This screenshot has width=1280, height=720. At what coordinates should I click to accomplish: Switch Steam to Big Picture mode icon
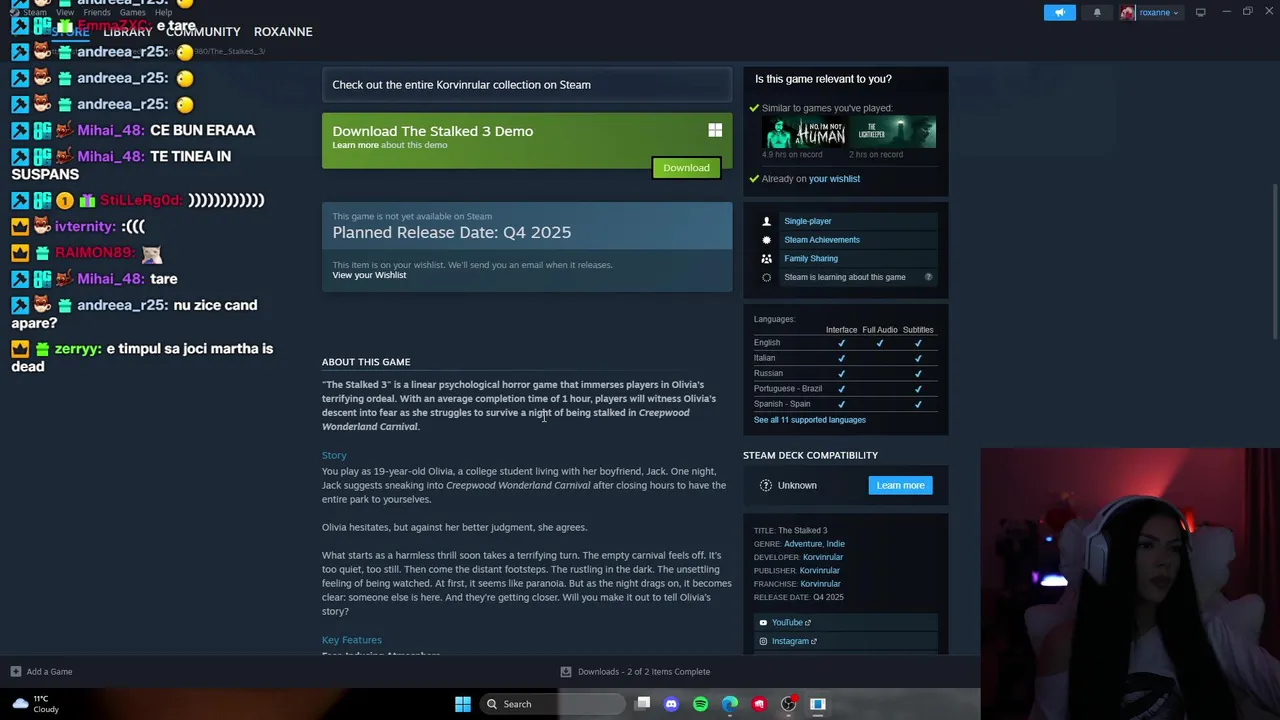tap(1200, 12)
